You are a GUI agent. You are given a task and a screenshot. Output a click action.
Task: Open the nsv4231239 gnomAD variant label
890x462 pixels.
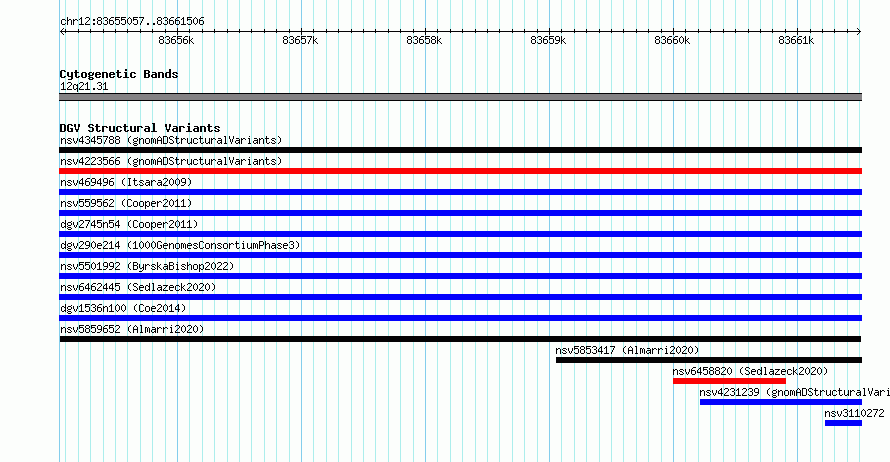pos(794,392)
